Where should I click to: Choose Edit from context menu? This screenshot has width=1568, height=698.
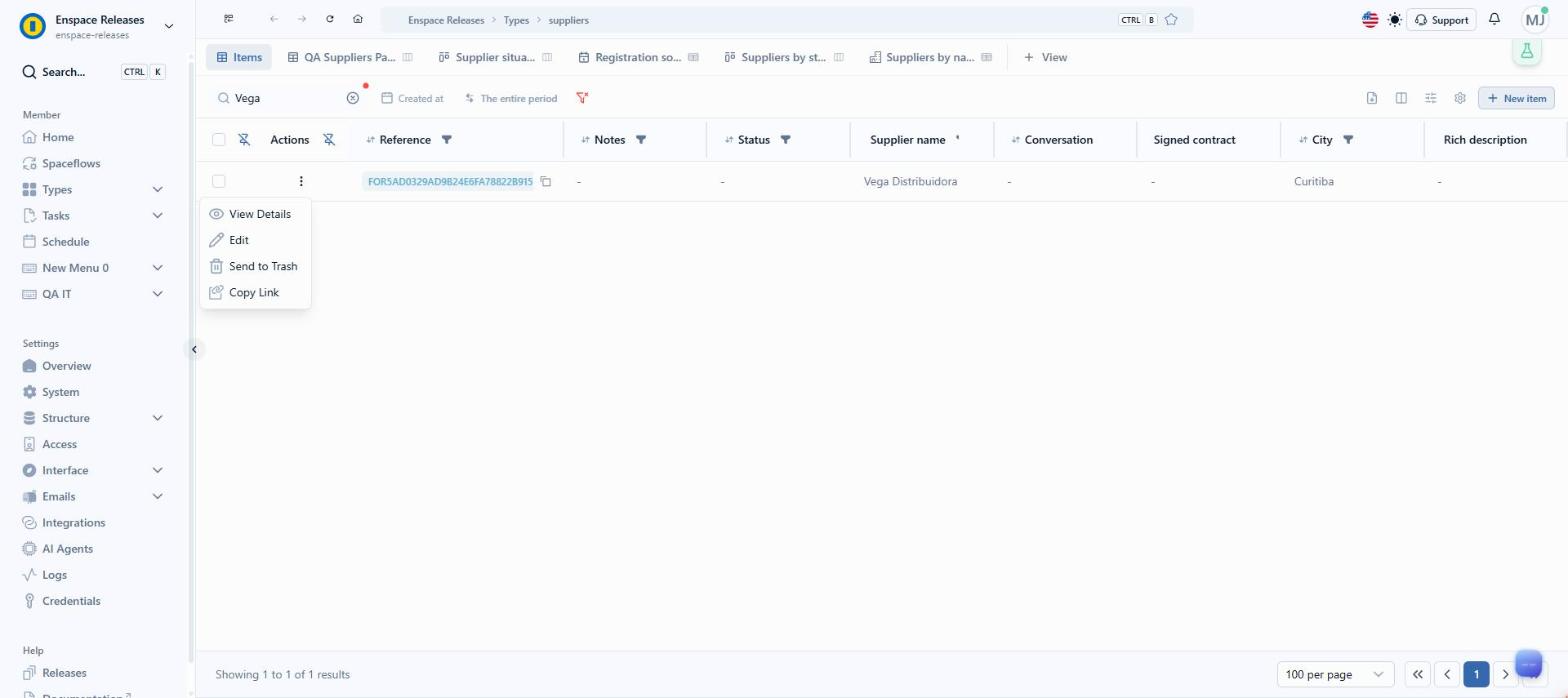coord(255,240)
